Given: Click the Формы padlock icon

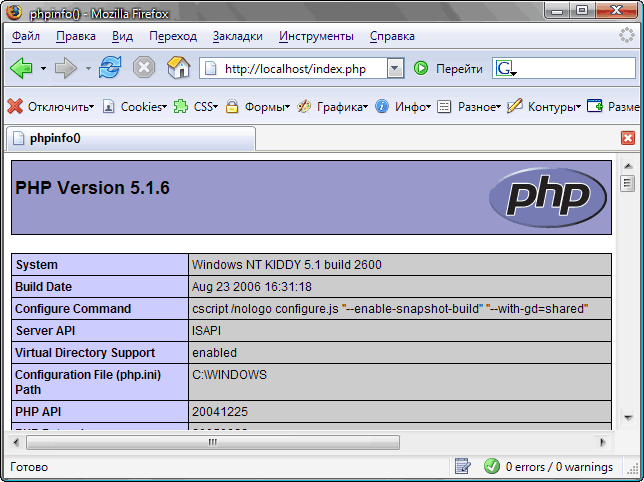Looking at the screenshot, I should (x=232, y=106).
